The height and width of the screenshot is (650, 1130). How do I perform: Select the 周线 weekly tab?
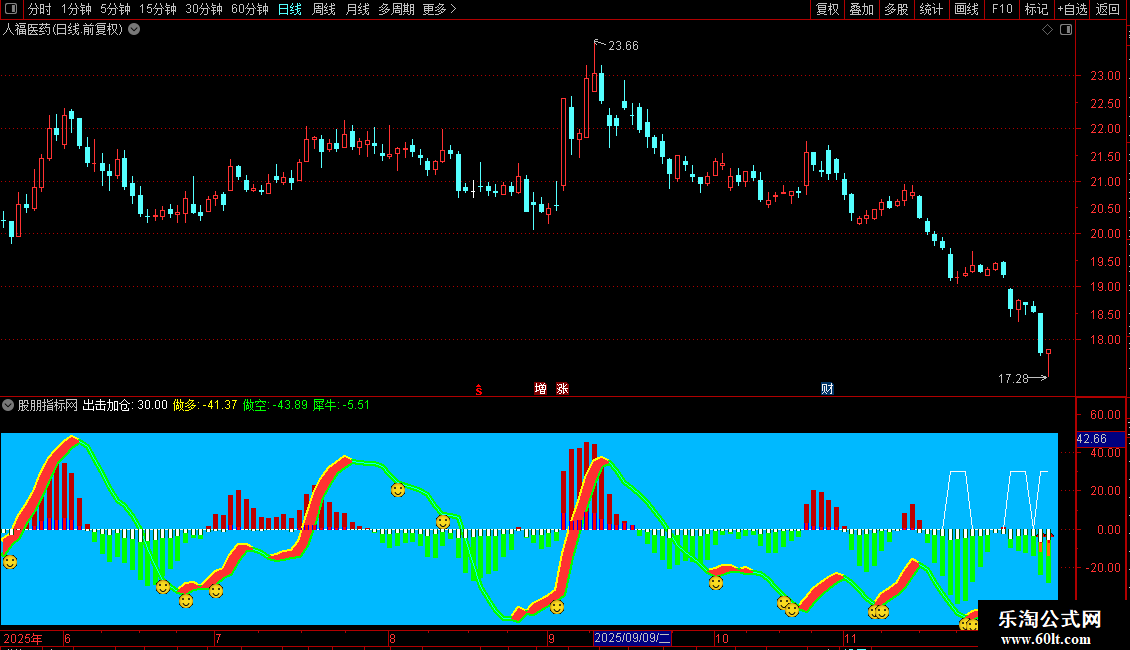coord(324,9)
